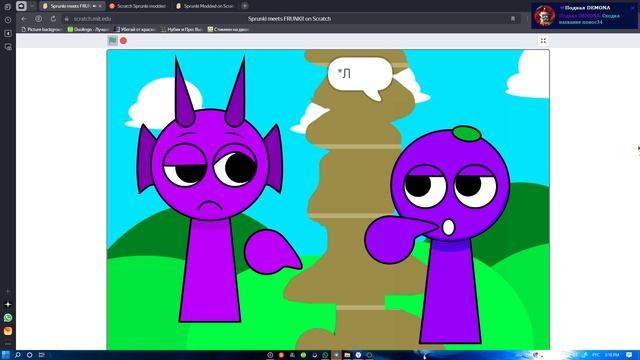This screenshot has width=640, height=360.
Task: Bookmark this page icon in address bar
Action: [x=513, y=19]
